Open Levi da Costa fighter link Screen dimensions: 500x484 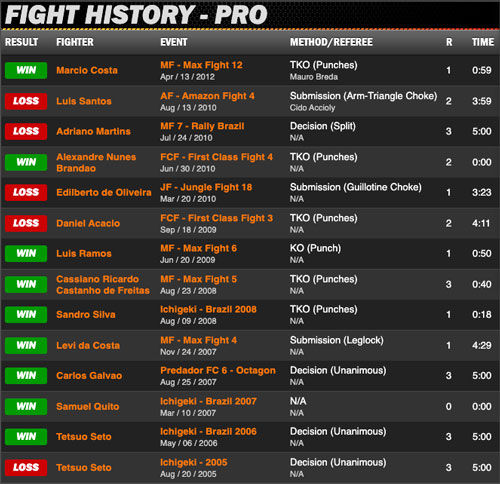tap(88, 345)
